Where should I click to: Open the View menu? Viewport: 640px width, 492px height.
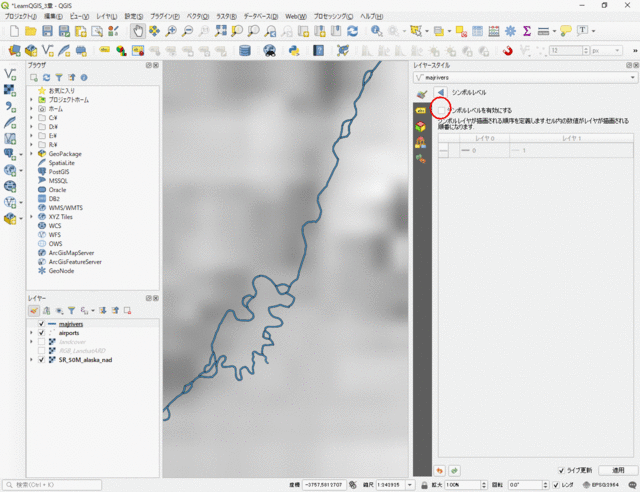point(79,16)
